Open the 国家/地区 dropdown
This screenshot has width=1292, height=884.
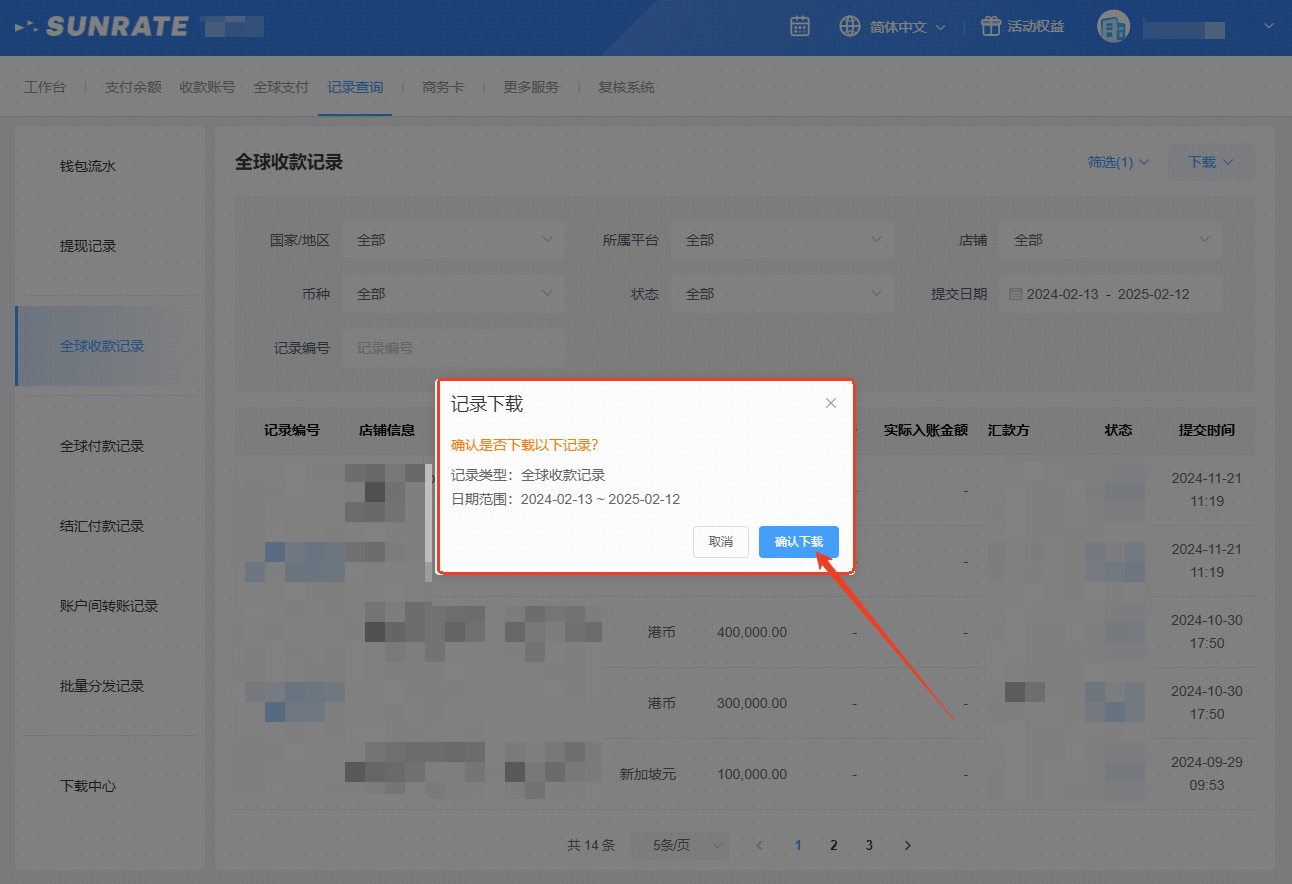pos(453,240)
